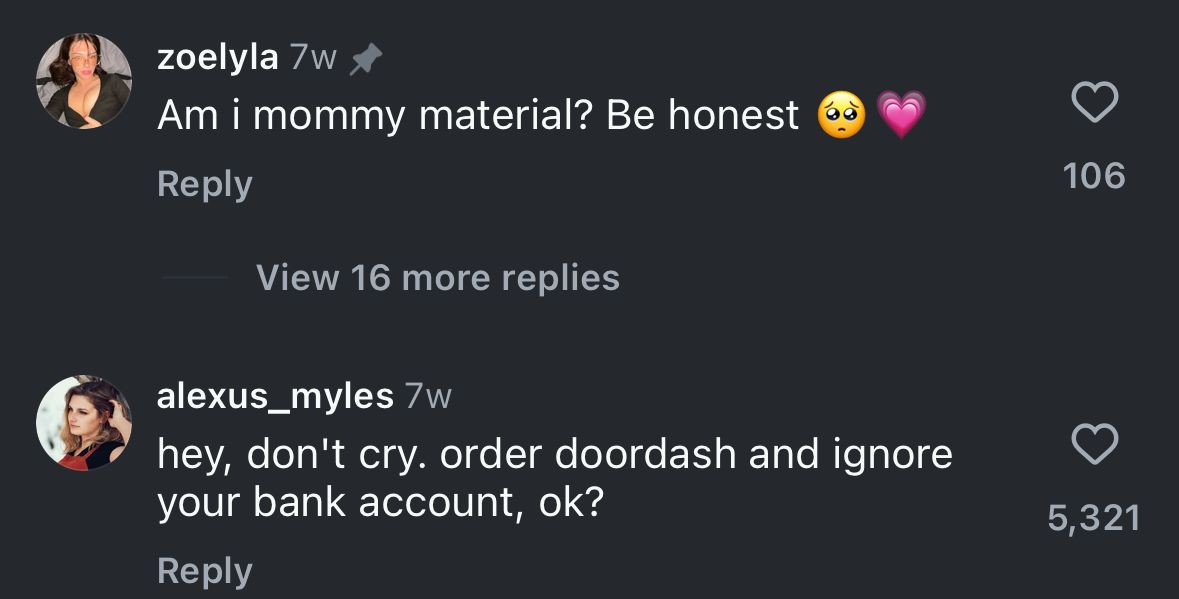Like alexus_myles's comment with the heart icon
1179x599 pixels.
[1094, 444]
